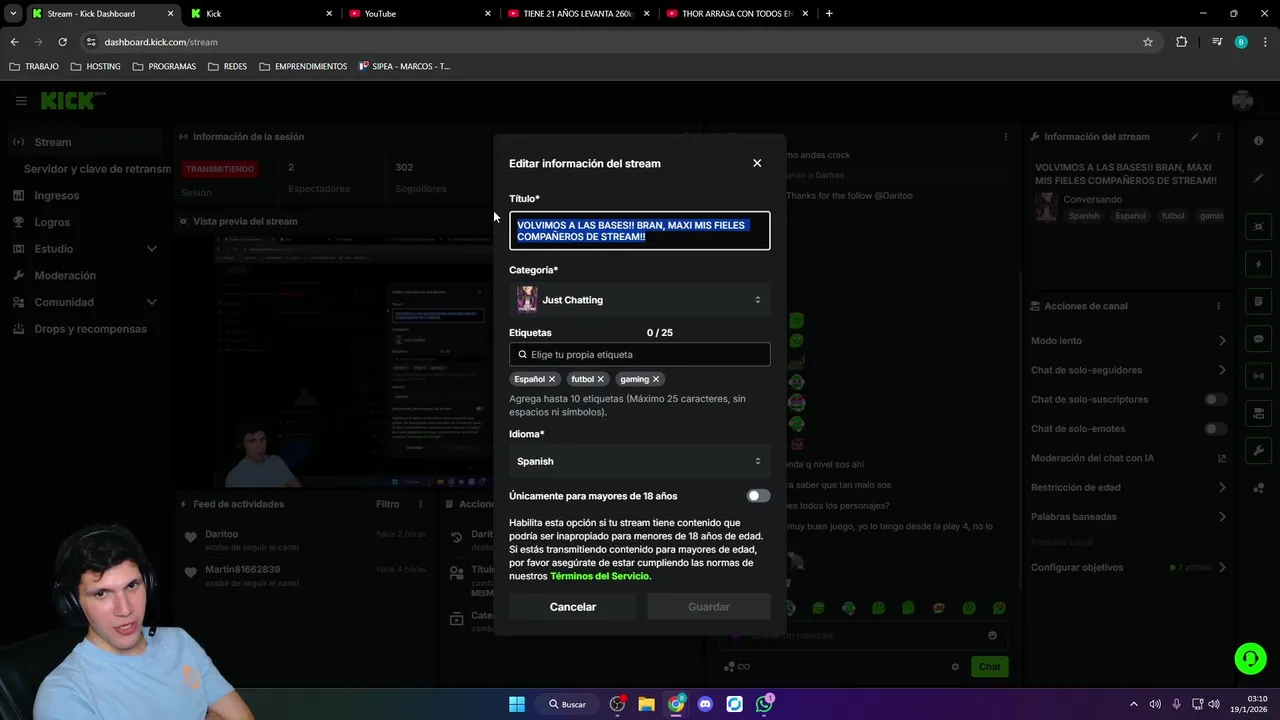
Task: Click the Cancelar button
Action: point(573,607)
